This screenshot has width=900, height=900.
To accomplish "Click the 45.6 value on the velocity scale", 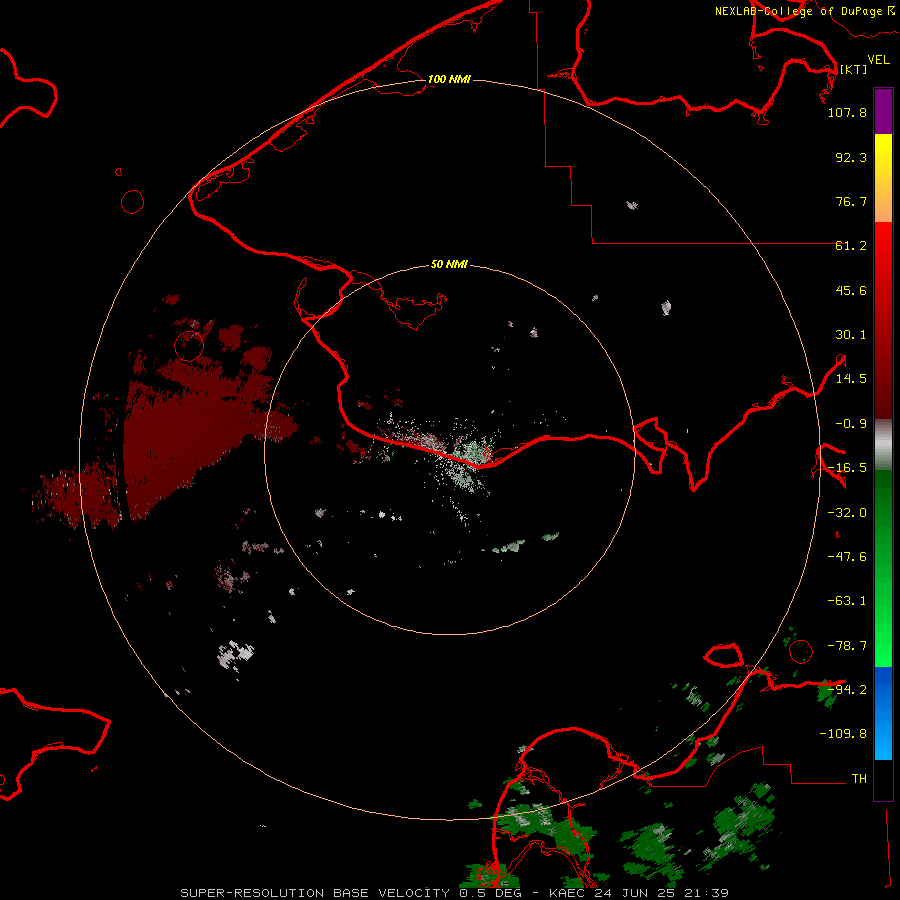I will [851, 290].
